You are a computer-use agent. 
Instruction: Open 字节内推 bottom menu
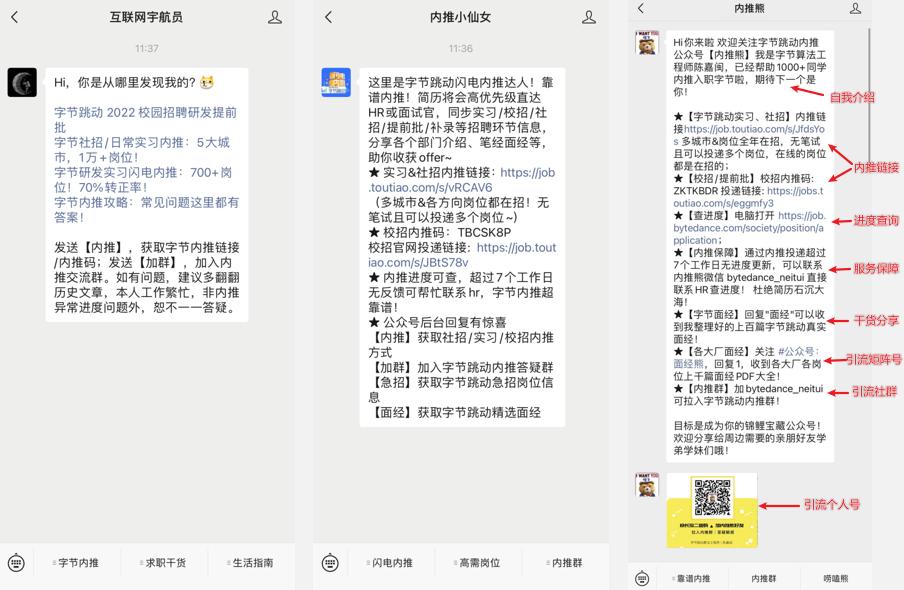tap(76, 563)
